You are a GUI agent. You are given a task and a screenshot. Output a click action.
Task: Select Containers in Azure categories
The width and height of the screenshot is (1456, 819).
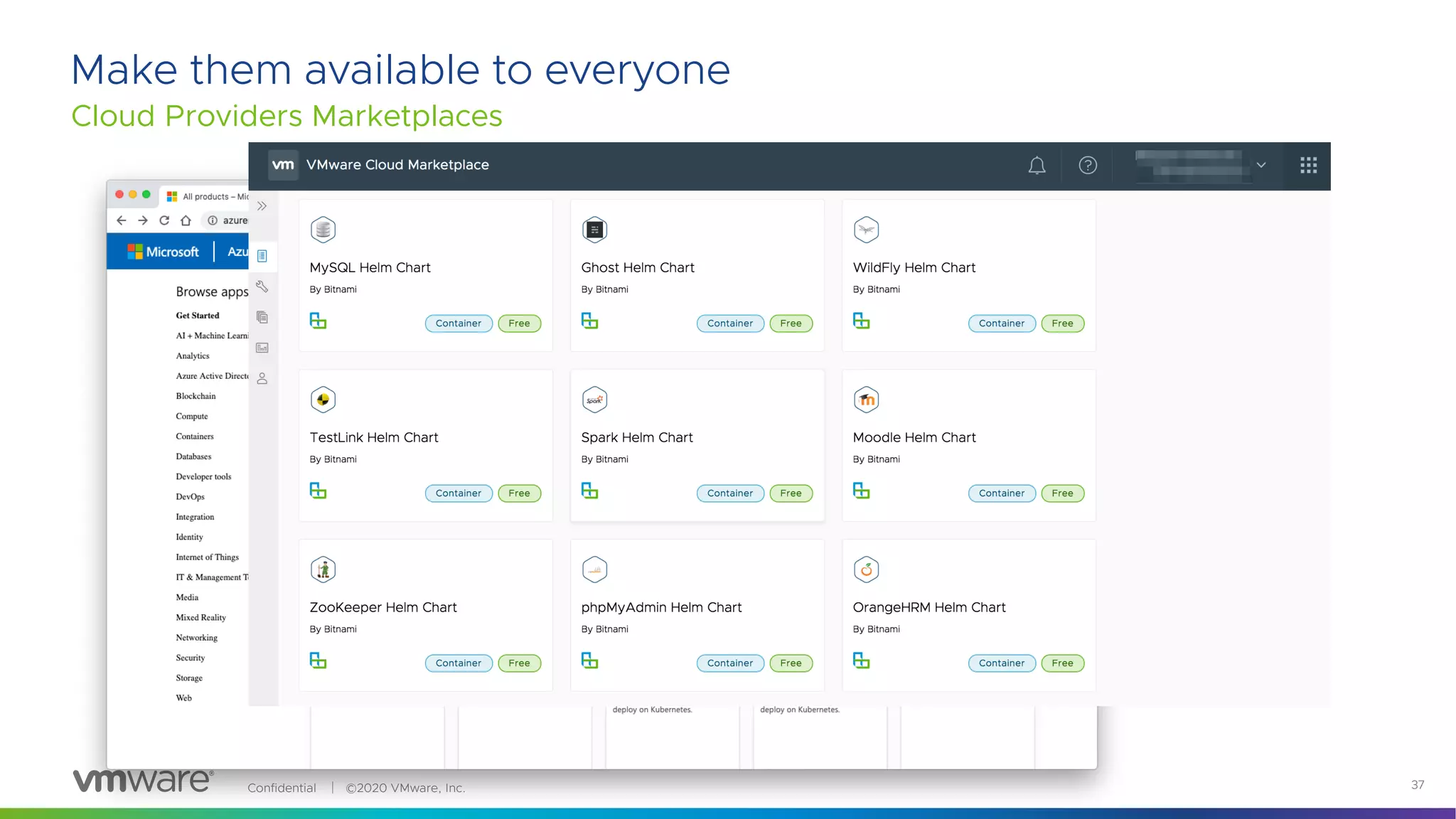[195, 437]
